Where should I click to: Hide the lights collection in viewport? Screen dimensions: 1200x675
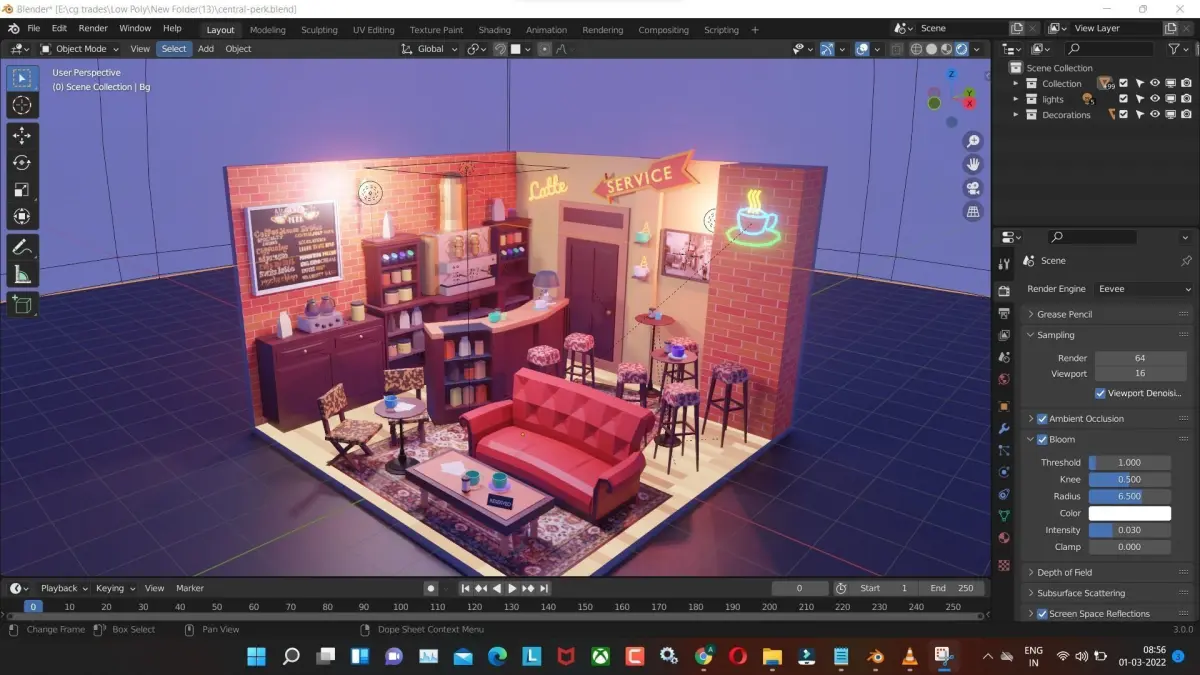tap(1155, 99)
